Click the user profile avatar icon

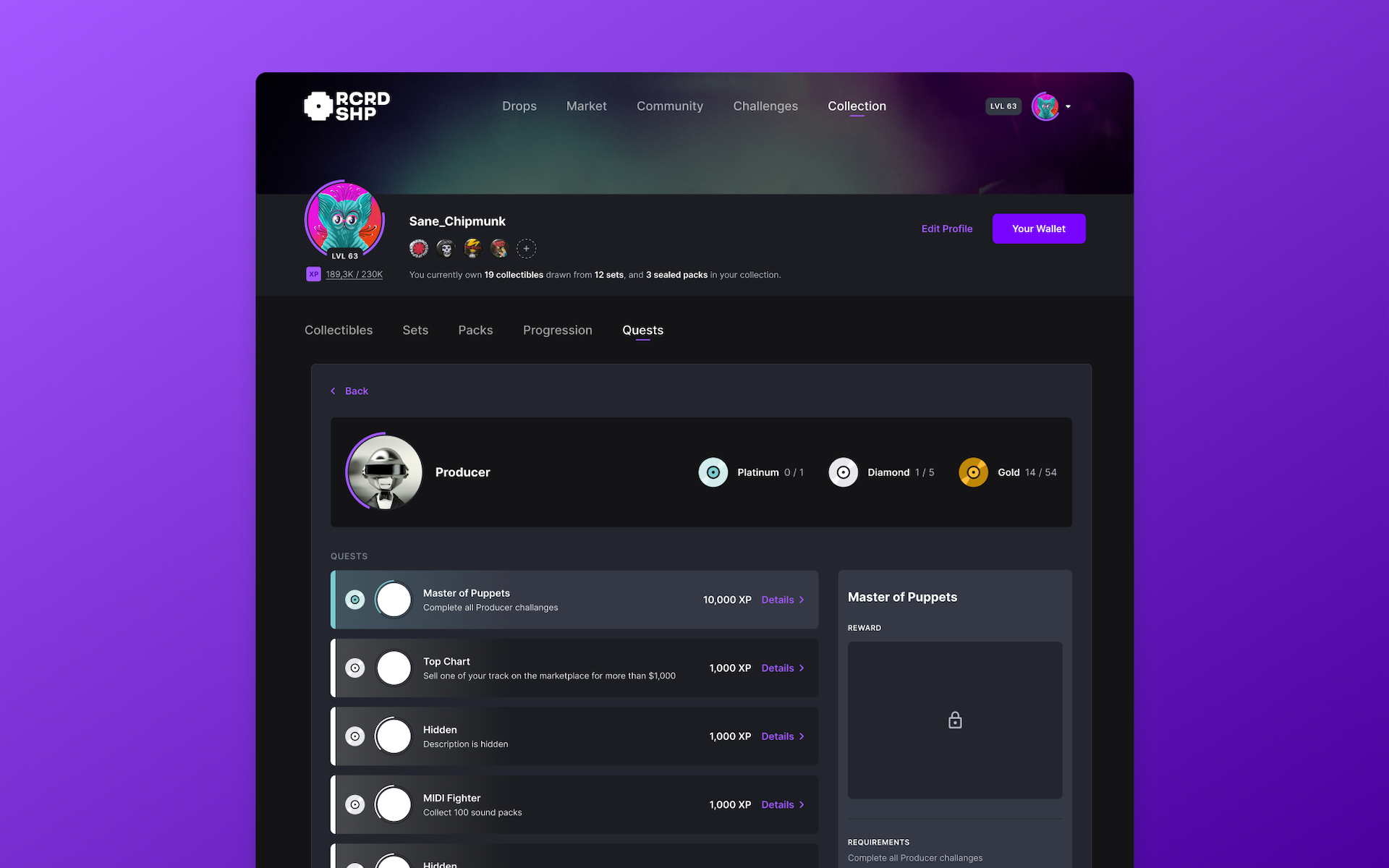[x=1046, y=106]
